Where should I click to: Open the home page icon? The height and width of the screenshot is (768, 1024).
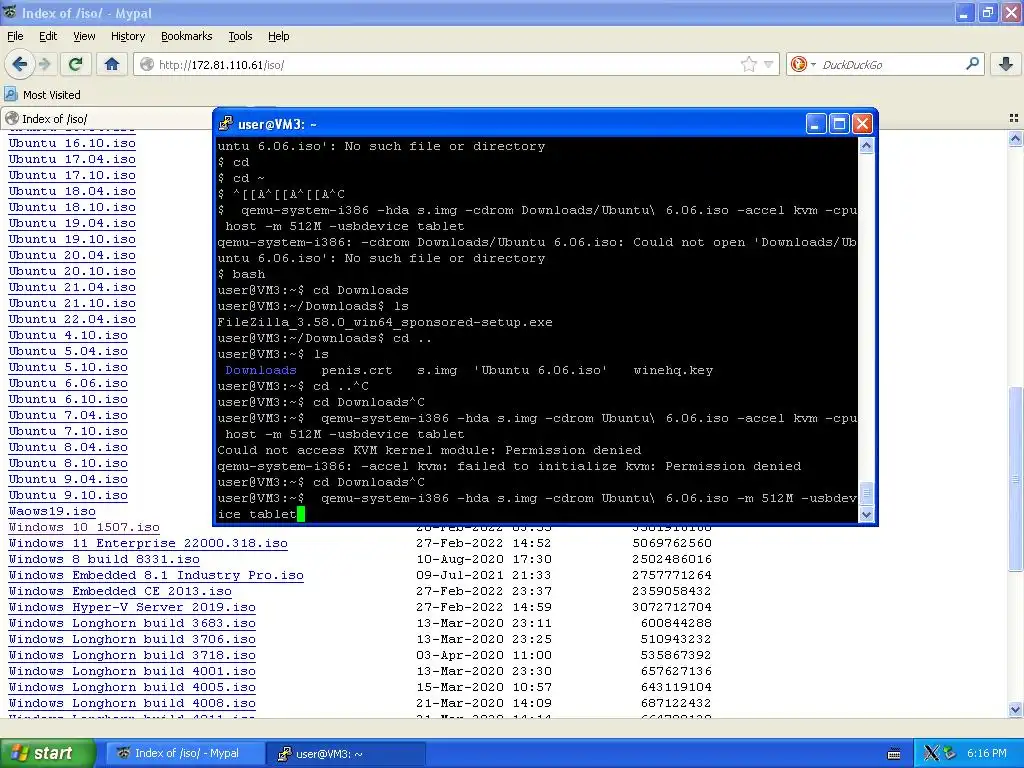pos(112,64)
